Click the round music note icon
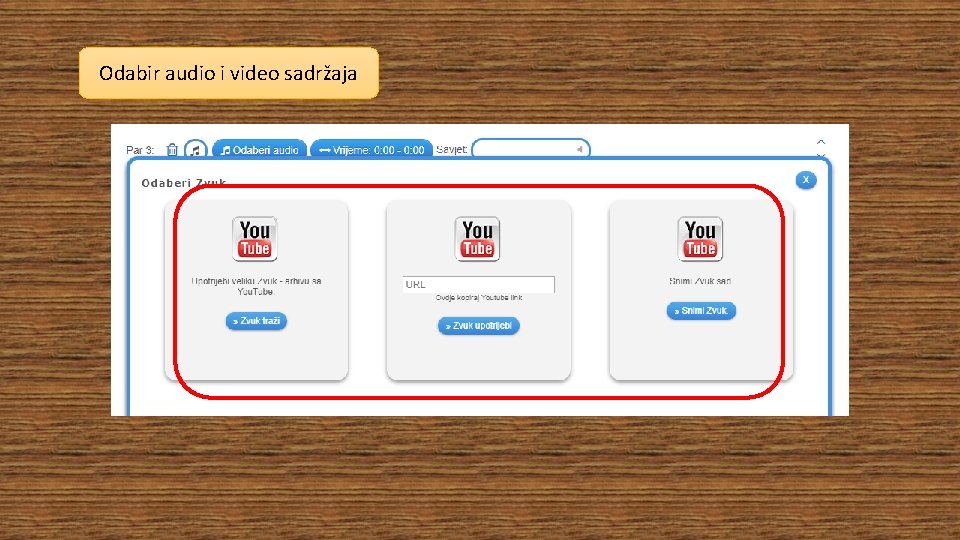 pos(195,149)
